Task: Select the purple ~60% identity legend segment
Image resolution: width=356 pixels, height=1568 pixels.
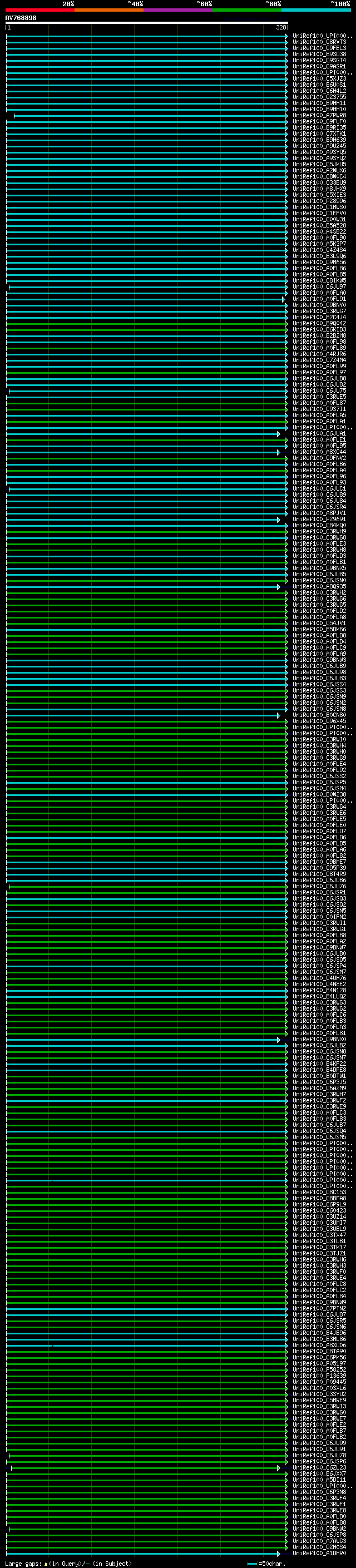Action: click(179, 10)
